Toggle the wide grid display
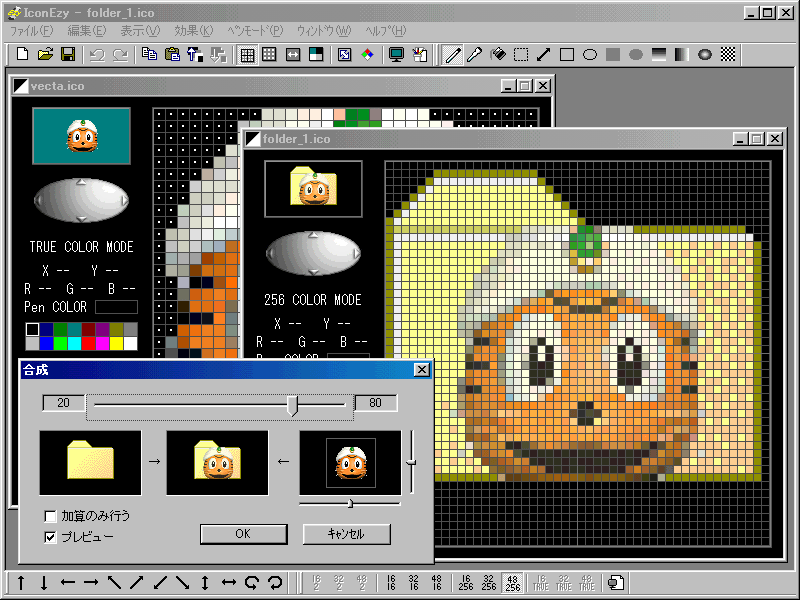This screenshot has width=800, height=600. [x=269, y=55]
